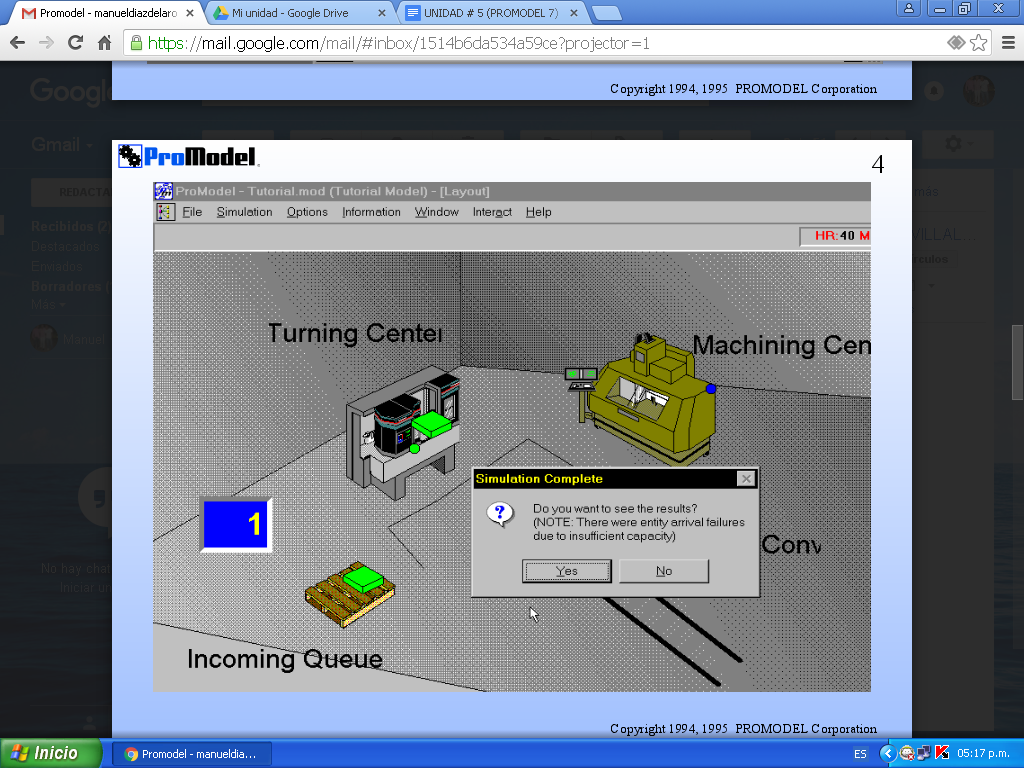Click the Incoming Queue pallet graphic
Screen dimensions: 1024x768
coord(349,593)
